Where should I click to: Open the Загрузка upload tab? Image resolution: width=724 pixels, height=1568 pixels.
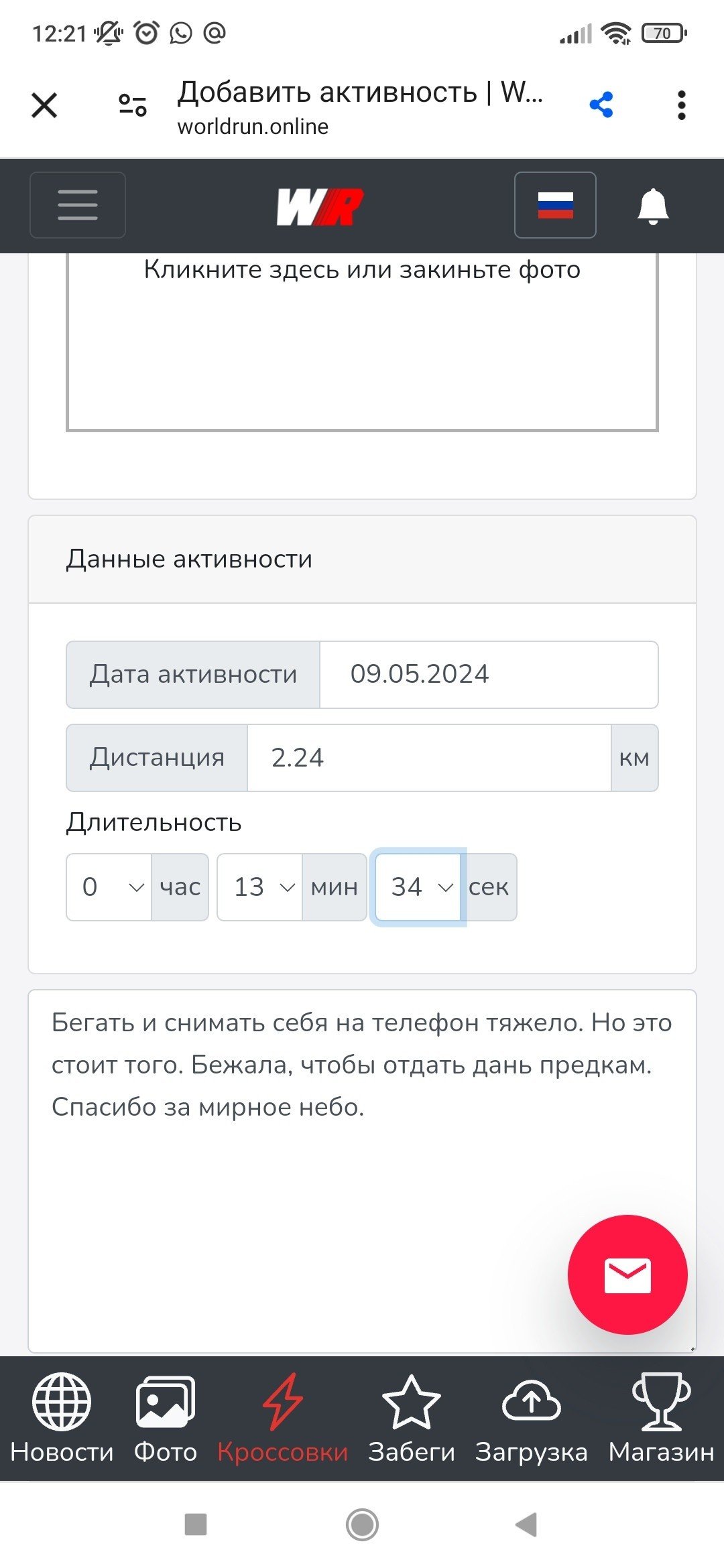point(532,1419)
